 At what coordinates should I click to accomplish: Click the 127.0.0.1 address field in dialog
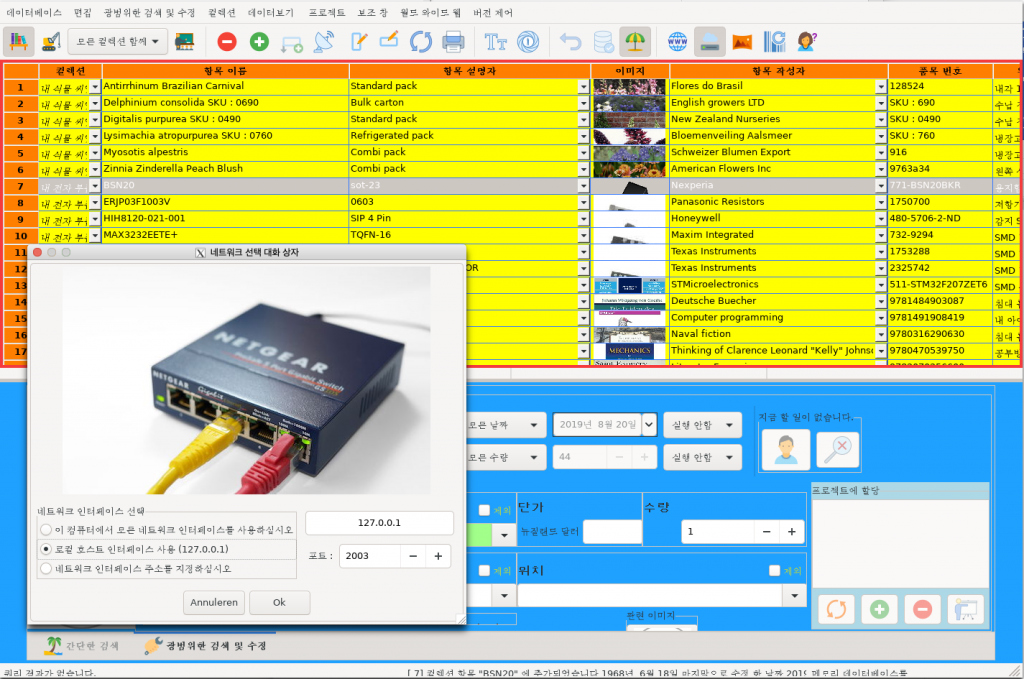(x=379, y=523)
